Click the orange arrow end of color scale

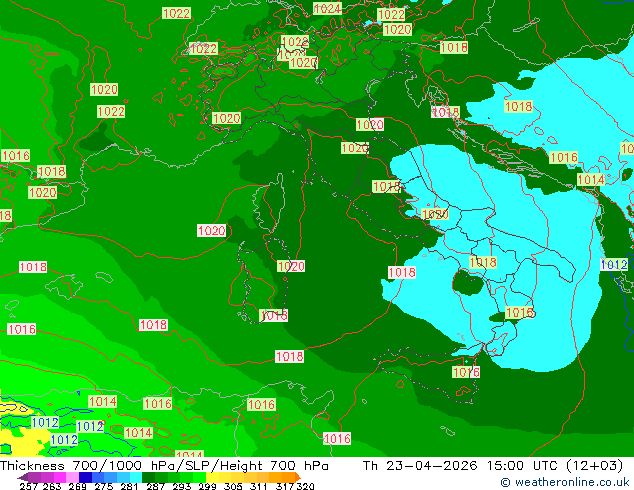click(298, 477)
